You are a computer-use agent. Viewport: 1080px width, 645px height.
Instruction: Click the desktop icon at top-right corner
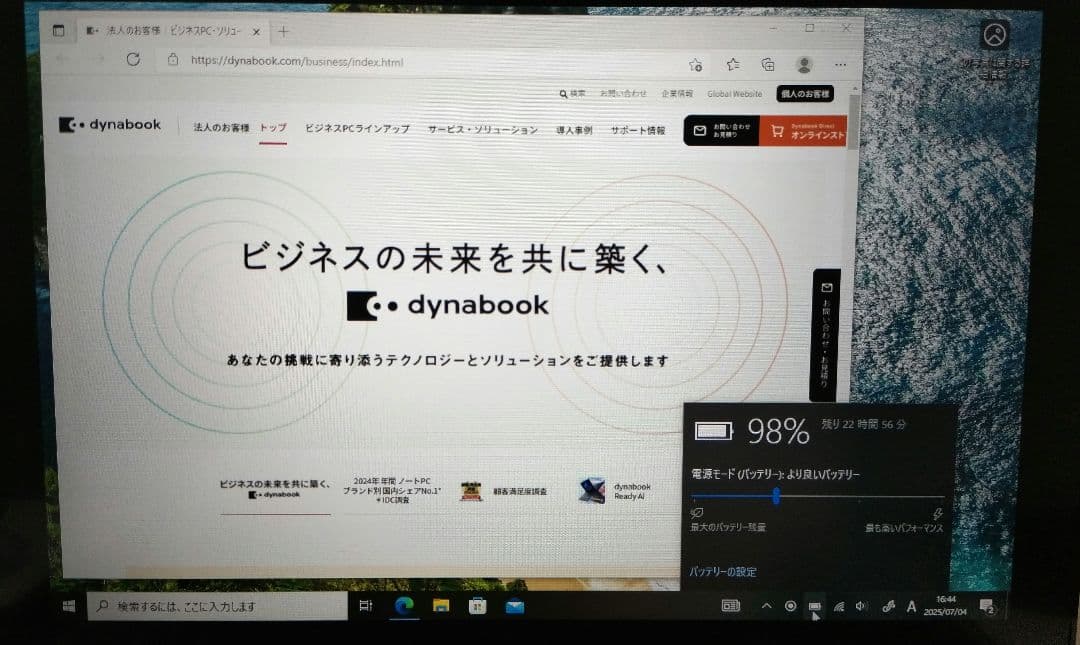[995, 34]
